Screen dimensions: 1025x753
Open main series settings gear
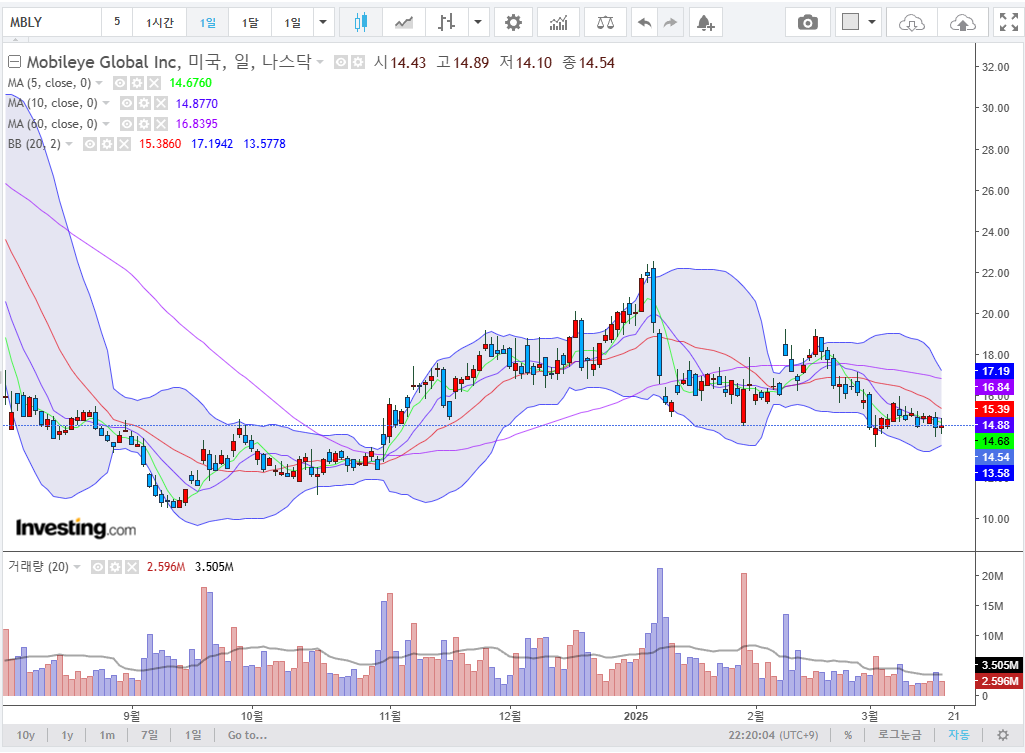pyautogui.click(x=358, y=63)
